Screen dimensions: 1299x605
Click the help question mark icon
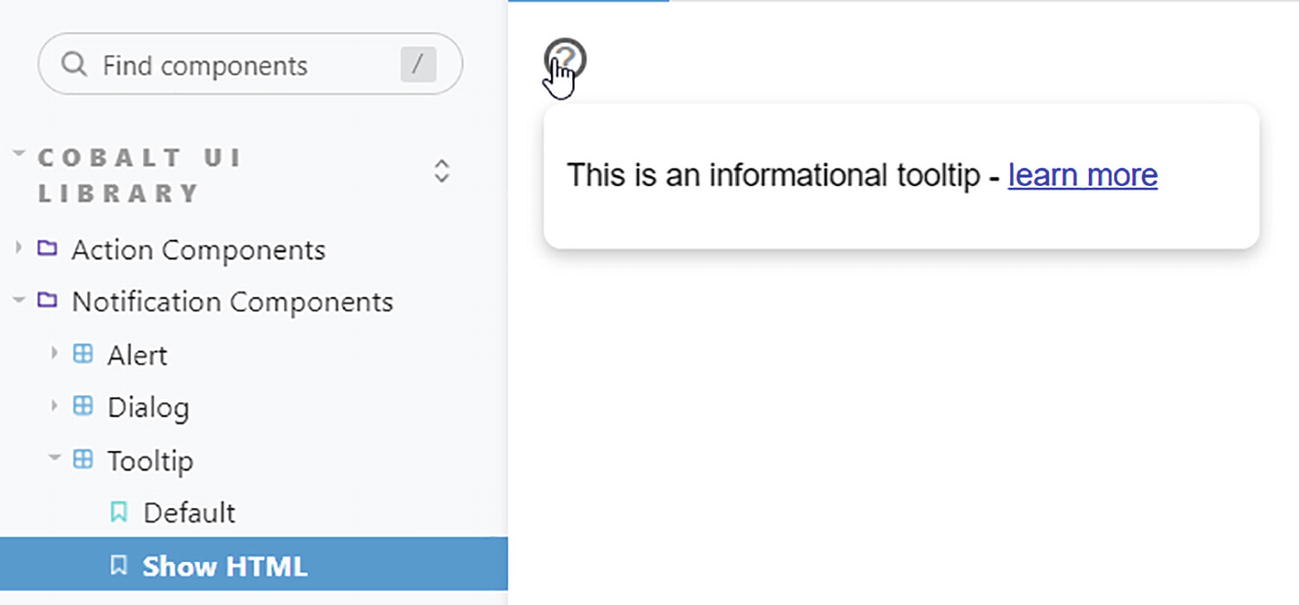coord(565,59)
